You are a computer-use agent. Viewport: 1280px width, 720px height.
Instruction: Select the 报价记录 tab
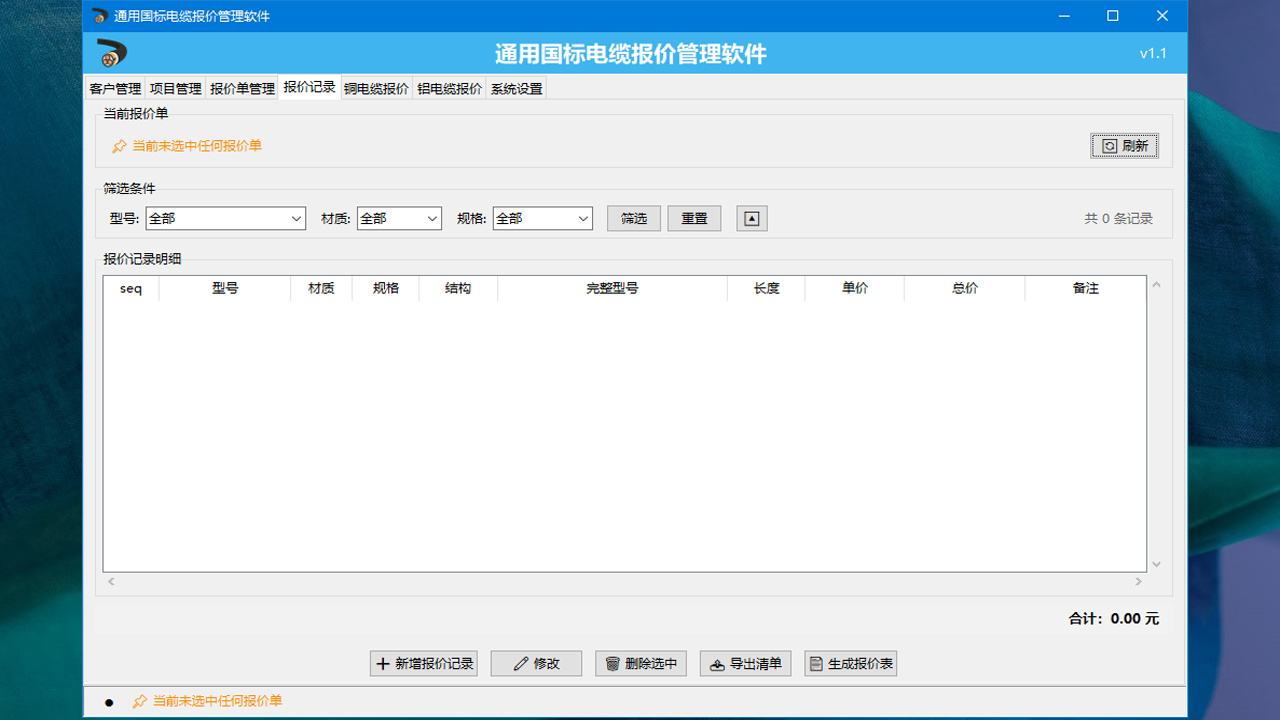pos(309,87)
